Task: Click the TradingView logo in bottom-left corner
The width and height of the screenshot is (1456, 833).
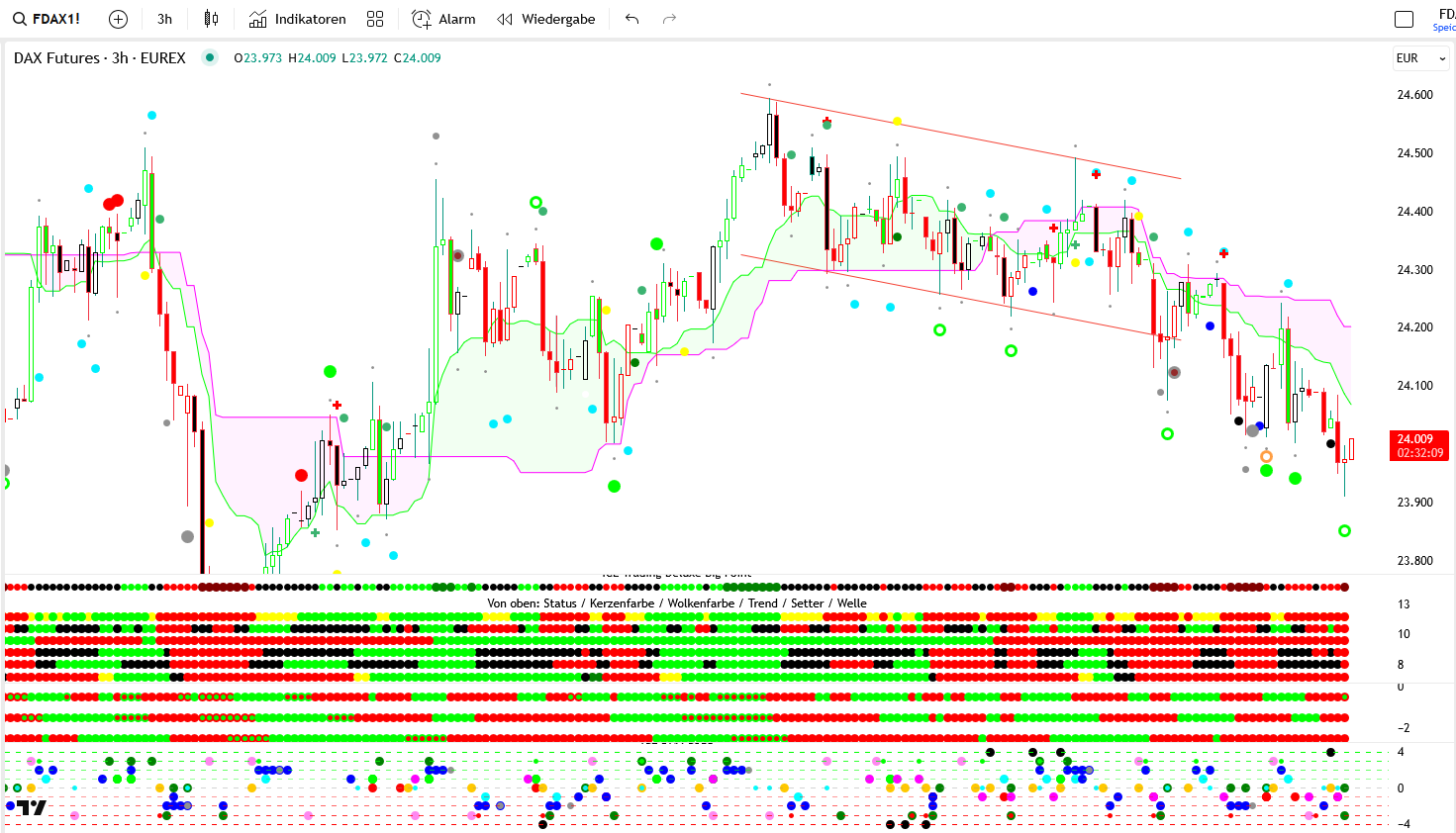Action: click(x=32, y=807)
